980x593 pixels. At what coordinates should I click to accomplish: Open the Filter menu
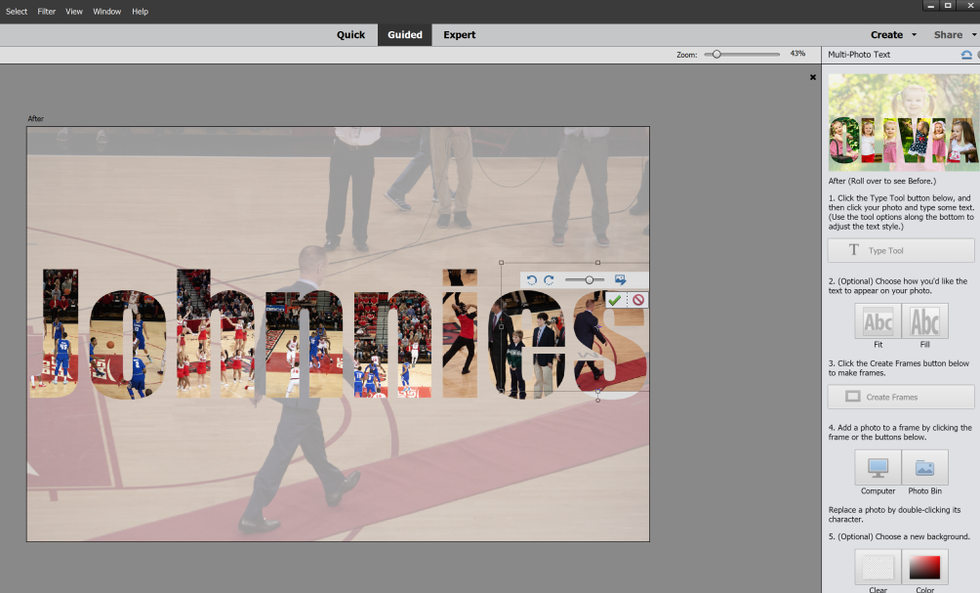[47, 11]
